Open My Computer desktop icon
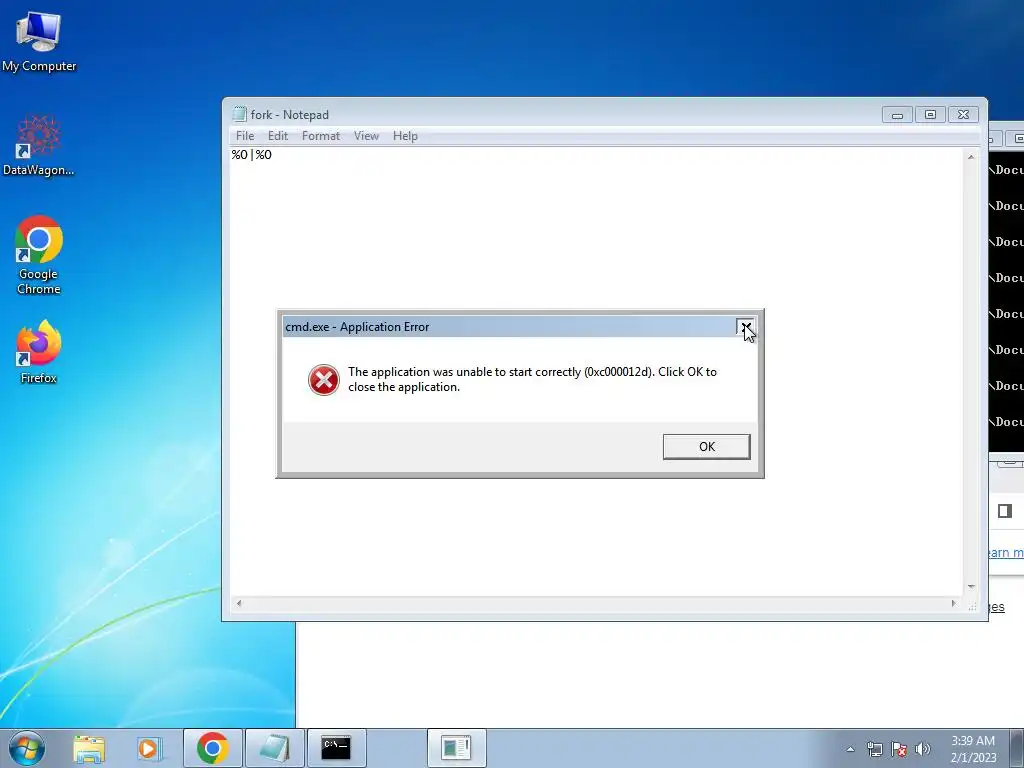Screen dimensions: 1024x768 pyautogui.click(x=39, y=42)
